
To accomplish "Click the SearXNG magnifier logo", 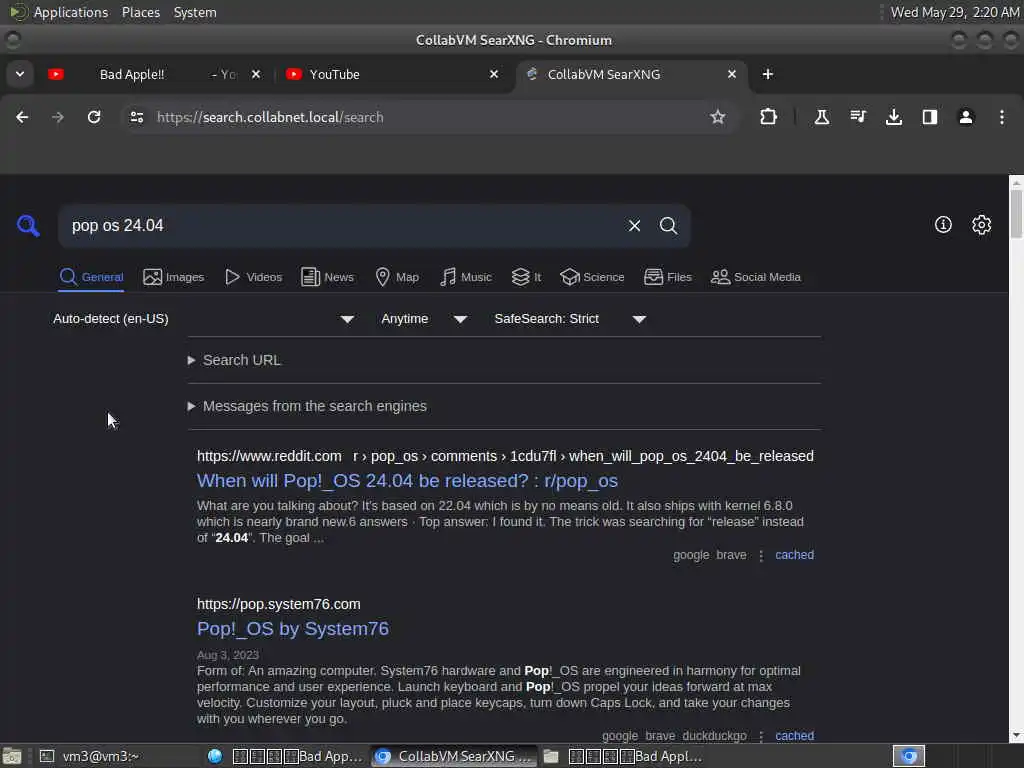I will (28, 225).
